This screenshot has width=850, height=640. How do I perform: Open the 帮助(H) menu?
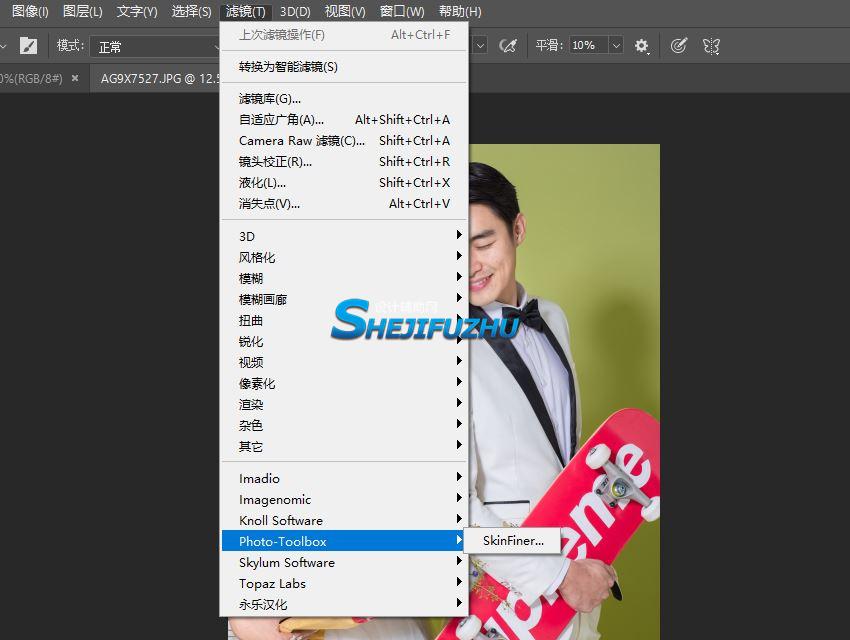click(460, 11)
